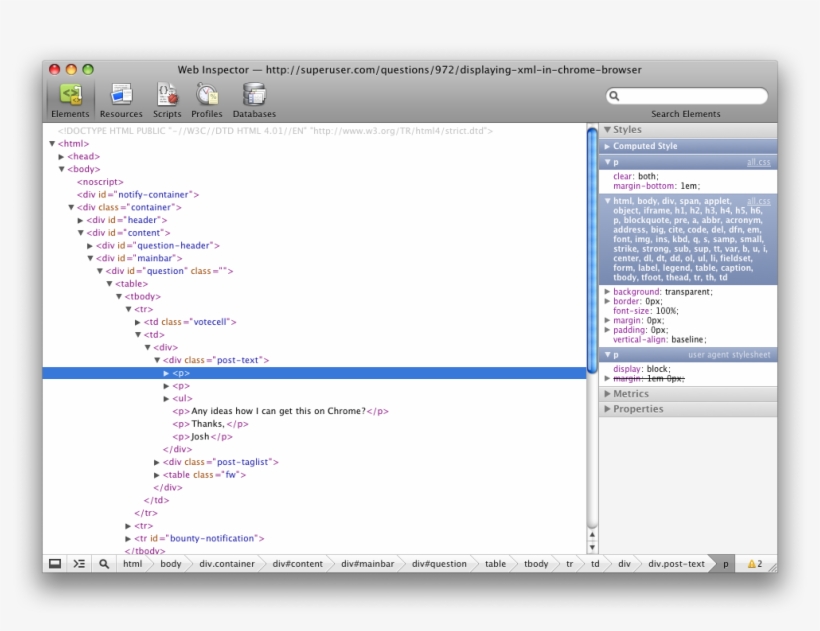
Task: Expand the head element node
Action: [x=62, y=157]
